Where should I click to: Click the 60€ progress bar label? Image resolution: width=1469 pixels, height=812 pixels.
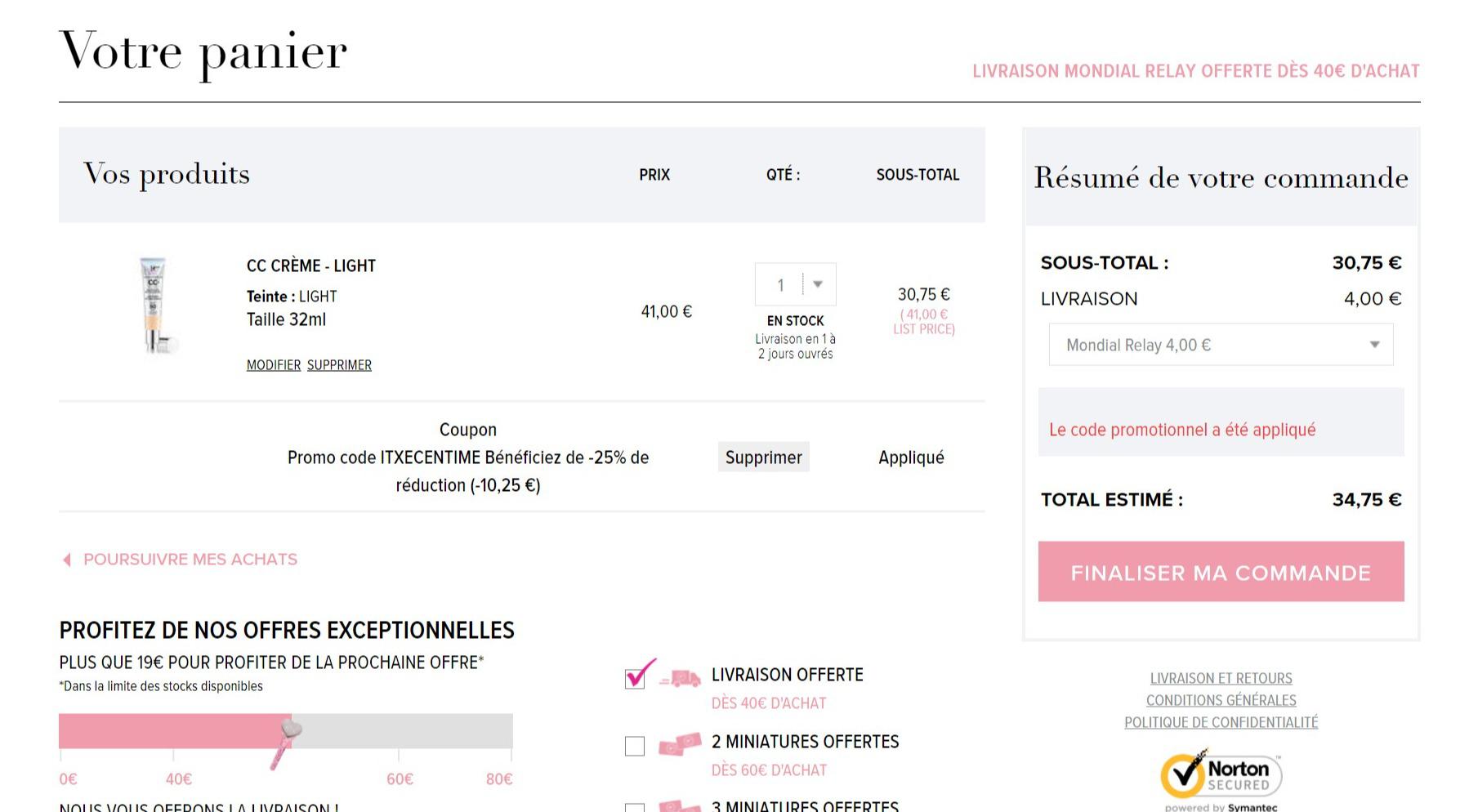click(400, 779)
